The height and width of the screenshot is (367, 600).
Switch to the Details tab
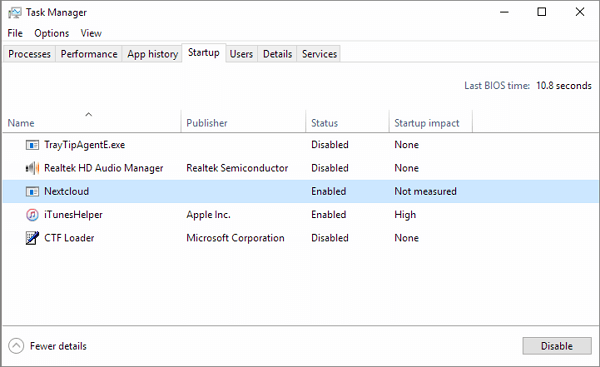click(x=277, y=54)
